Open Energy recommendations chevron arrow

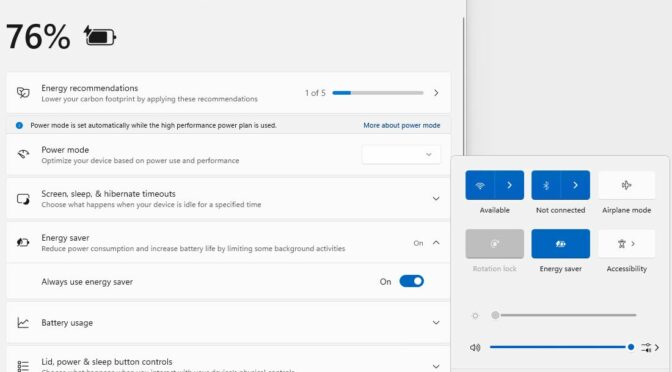436,93
